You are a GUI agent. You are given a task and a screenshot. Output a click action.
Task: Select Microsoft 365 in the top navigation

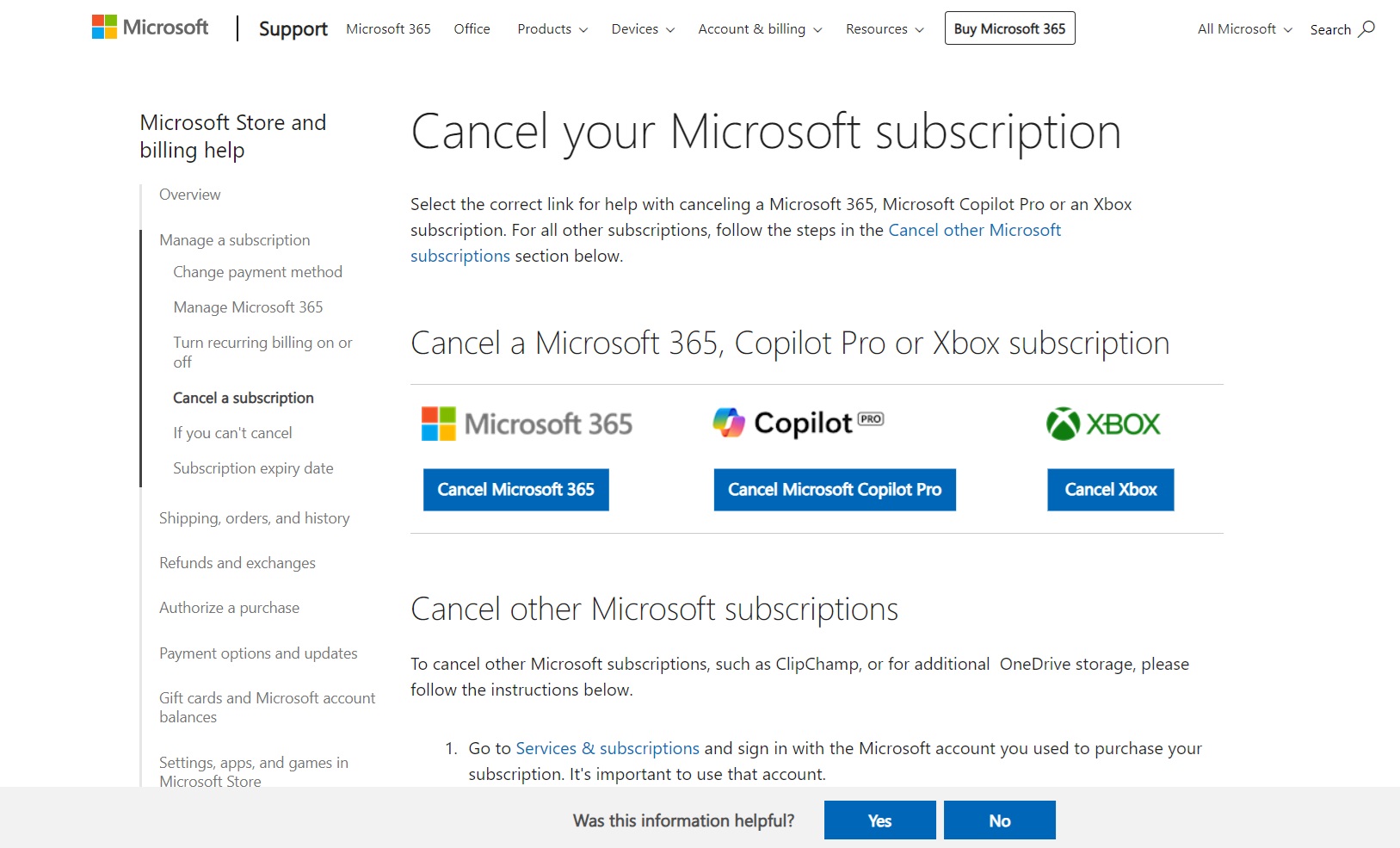[388, 29]
